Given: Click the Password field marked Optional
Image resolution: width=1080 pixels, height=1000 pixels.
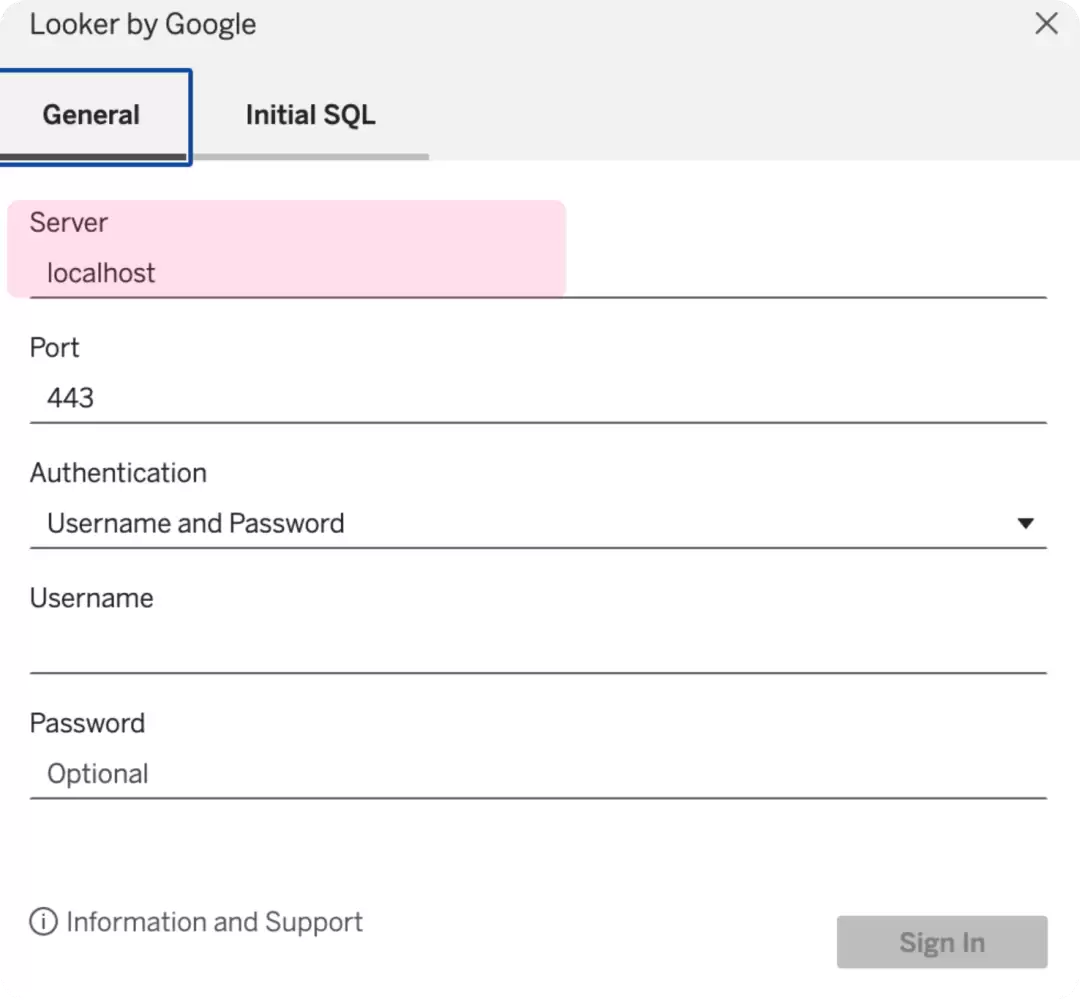Looking at the screenshot, I should [x=538, y=774].
